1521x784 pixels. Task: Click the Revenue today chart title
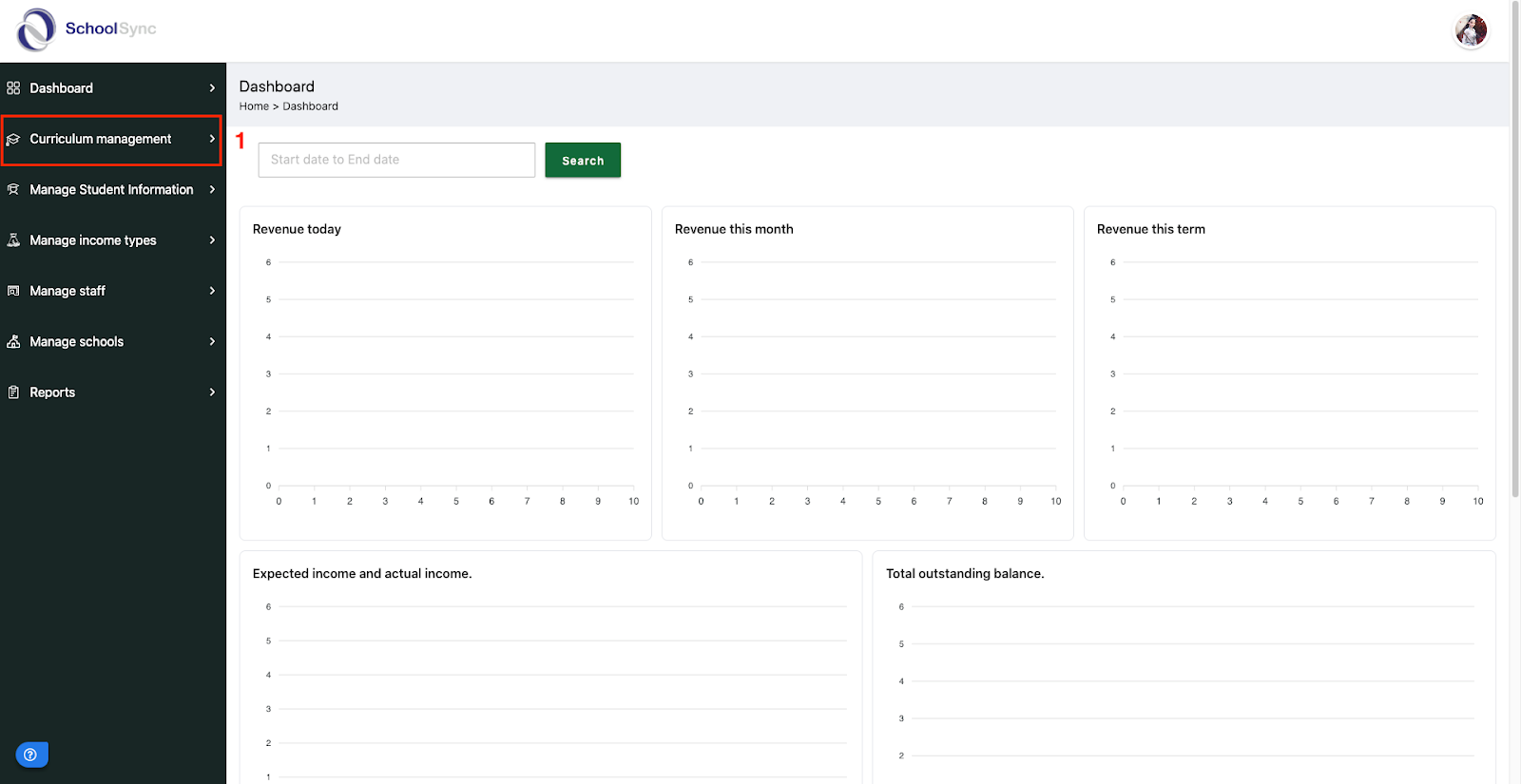pyautogui.click(x=297, y=229)
